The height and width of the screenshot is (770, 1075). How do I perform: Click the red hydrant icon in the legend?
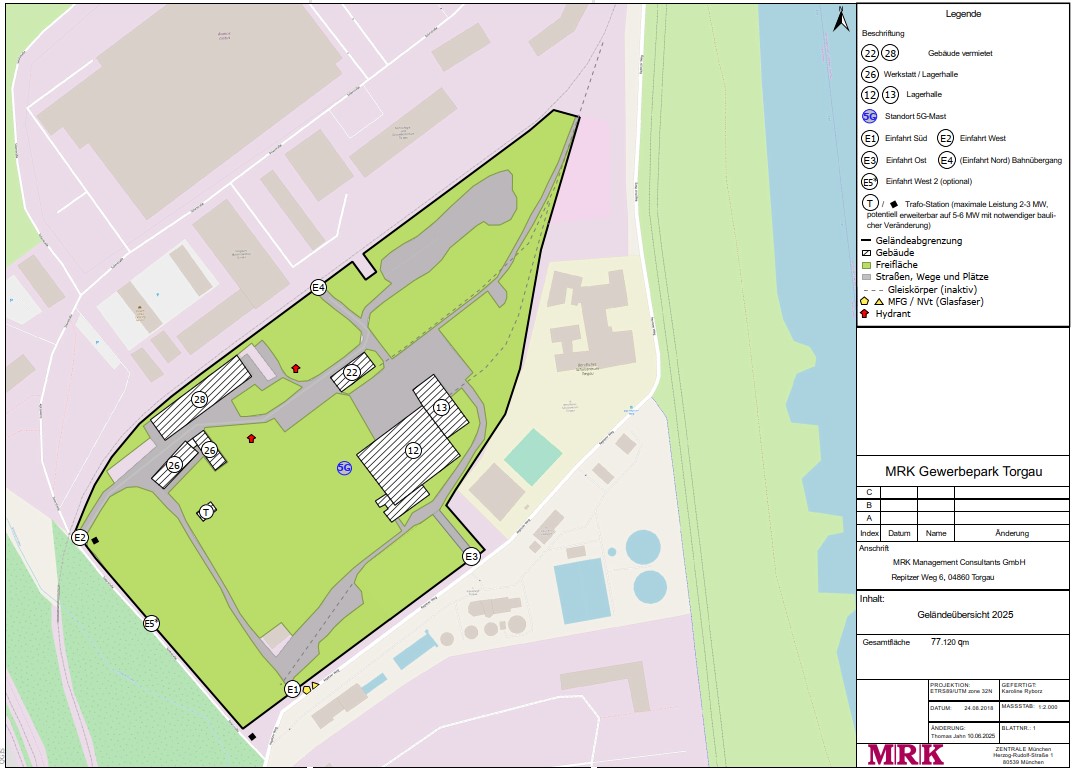(865, 314)
